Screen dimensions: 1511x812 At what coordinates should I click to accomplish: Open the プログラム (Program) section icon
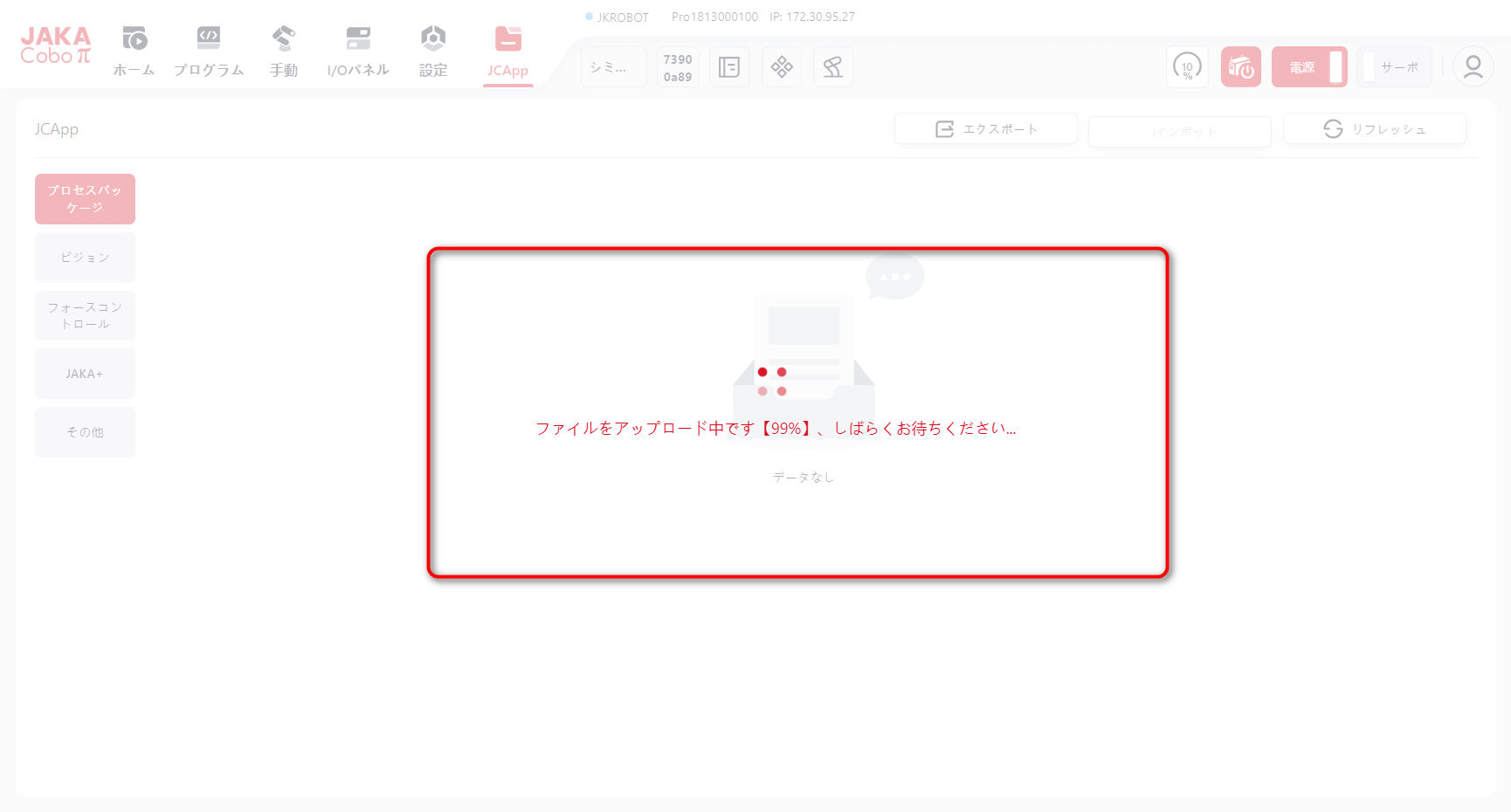208,39
